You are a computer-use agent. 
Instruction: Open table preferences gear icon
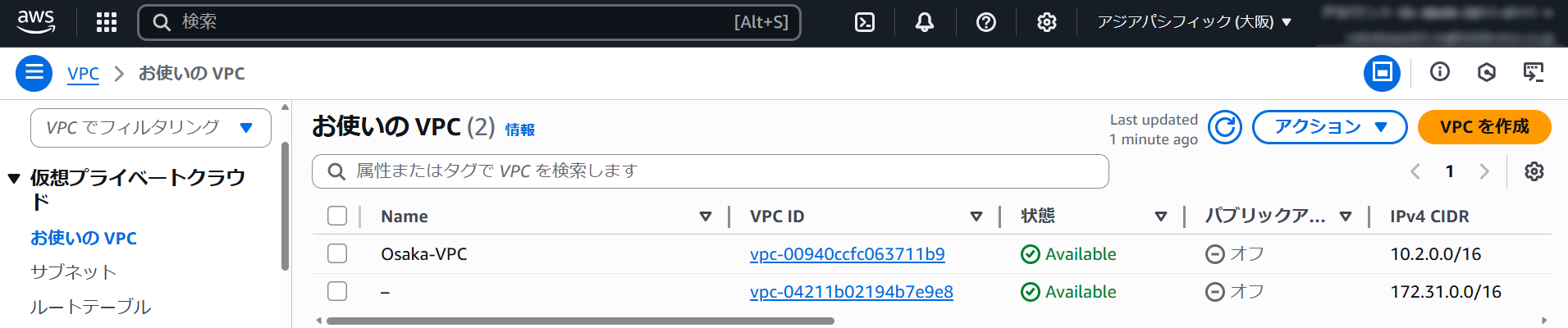[x=1534, y=171]
